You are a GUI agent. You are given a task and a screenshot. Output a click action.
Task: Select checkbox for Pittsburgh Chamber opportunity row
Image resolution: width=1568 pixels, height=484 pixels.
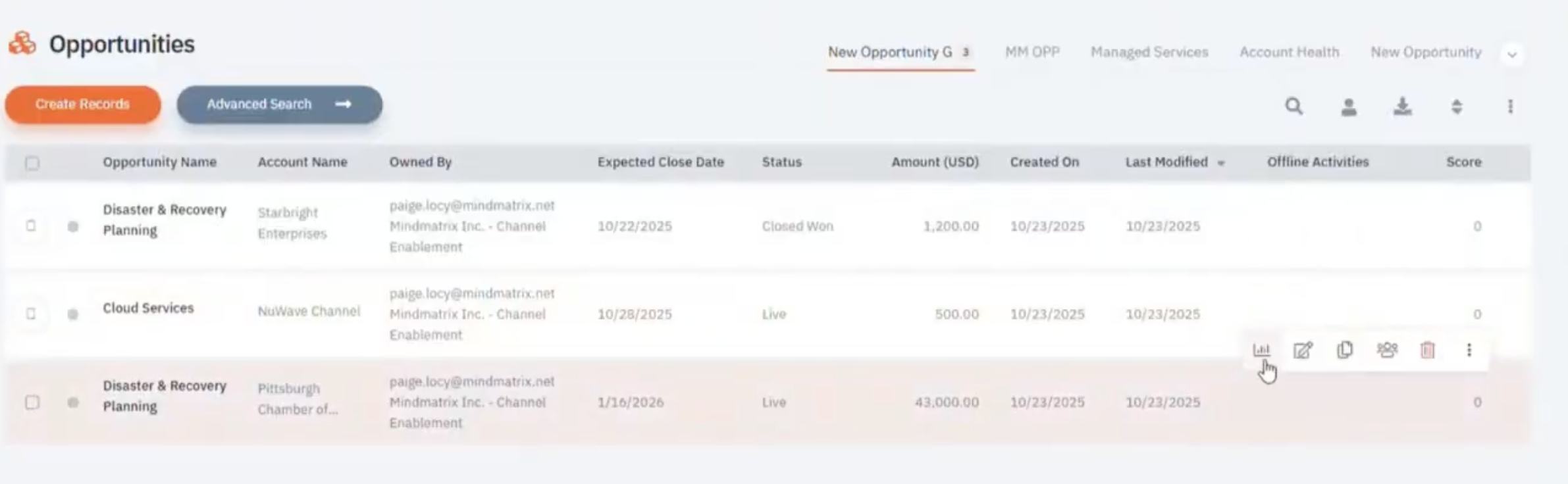(x=32, y=402)
